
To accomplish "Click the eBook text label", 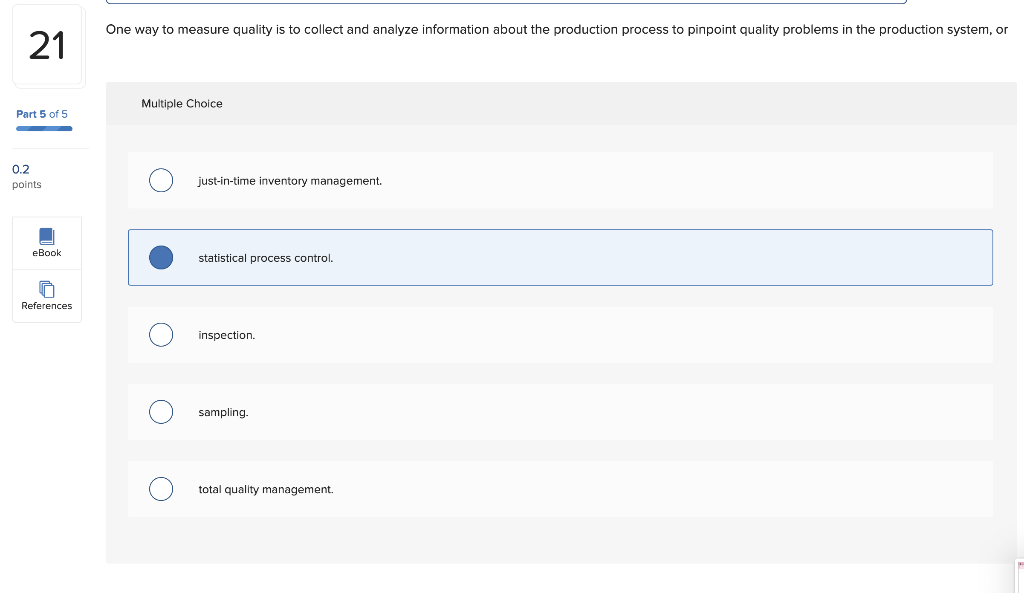I will [47, 253].
